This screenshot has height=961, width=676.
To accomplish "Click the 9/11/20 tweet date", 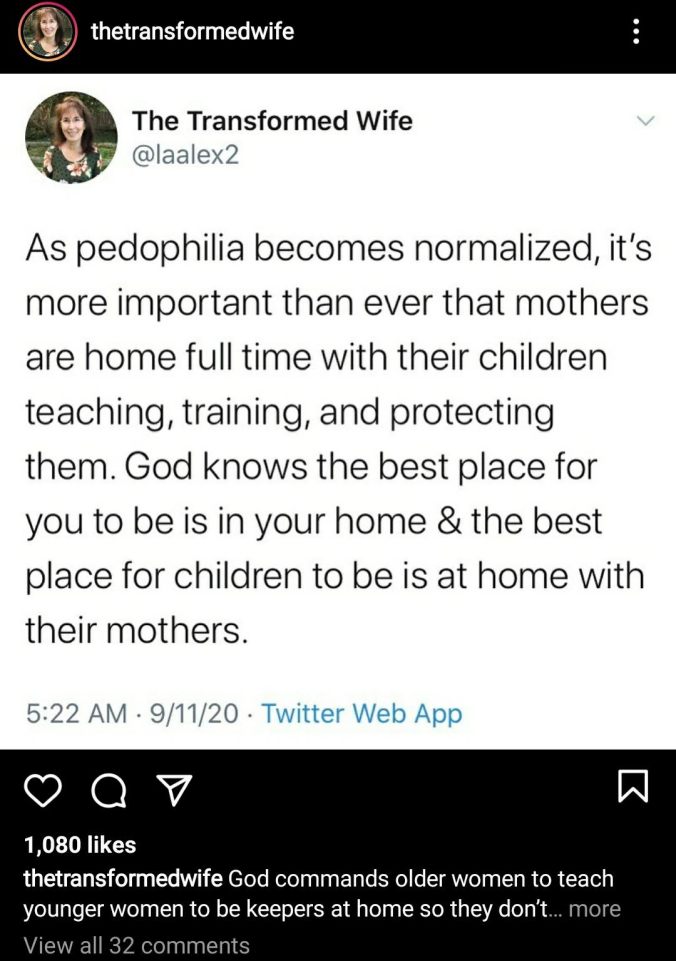I will pos(192,714).
